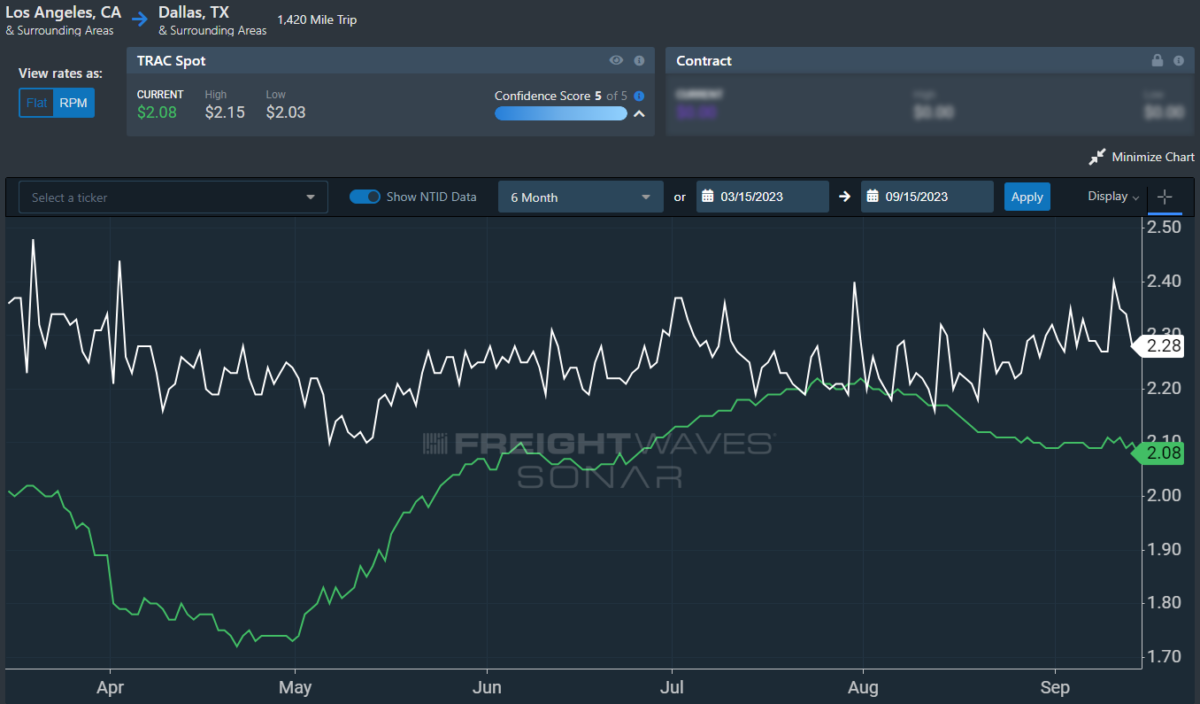The width and height of the screenshot is (1200, 704).
Task: Click calendar icon for end date
Action: tap(872, 197)
